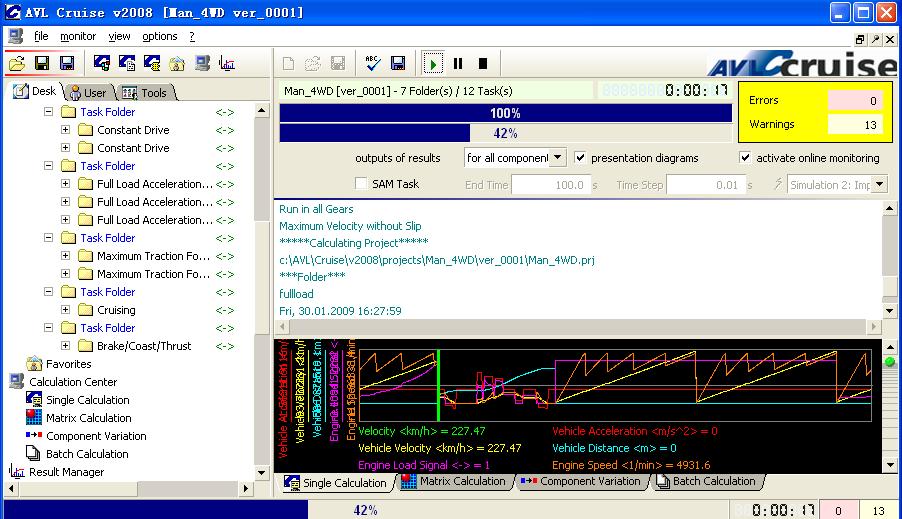Click the monitor icon with green arrow
The image size is (902, 519).
pos(102,63)
